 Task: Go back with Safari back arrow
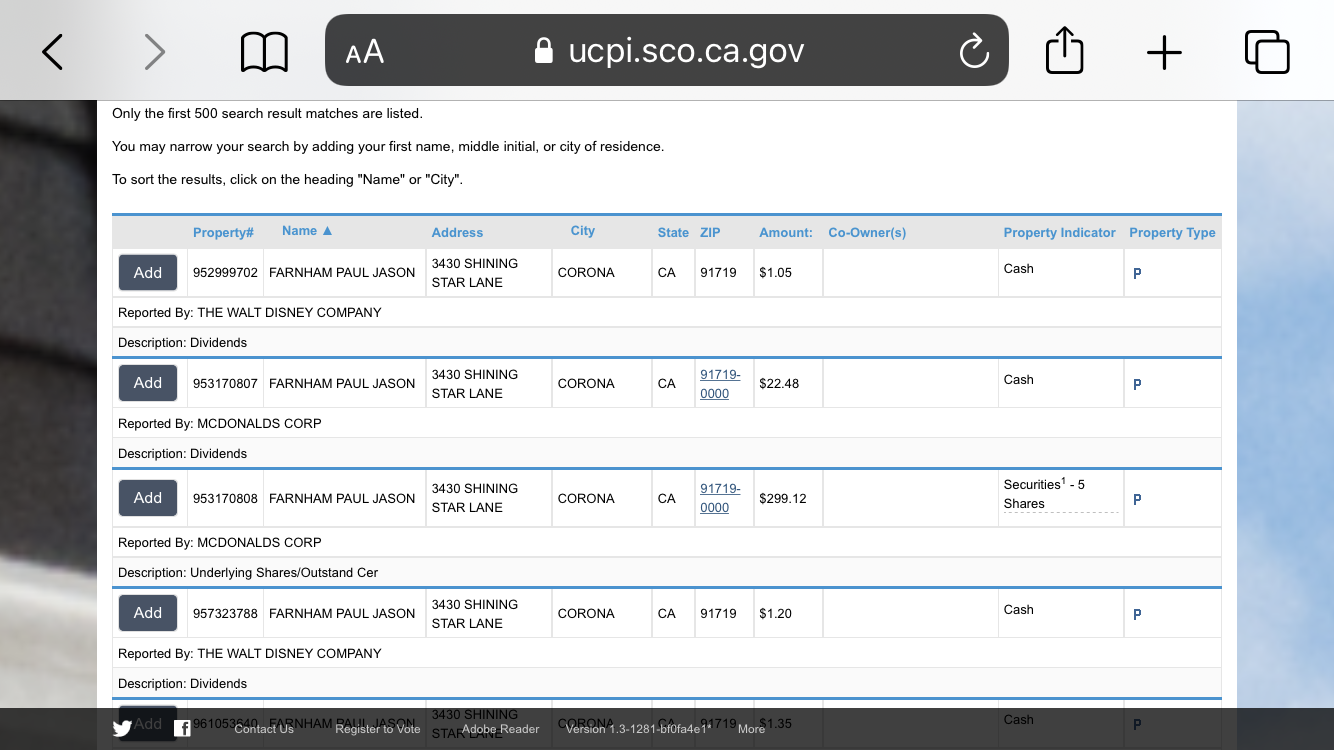[x=52, y=51]
